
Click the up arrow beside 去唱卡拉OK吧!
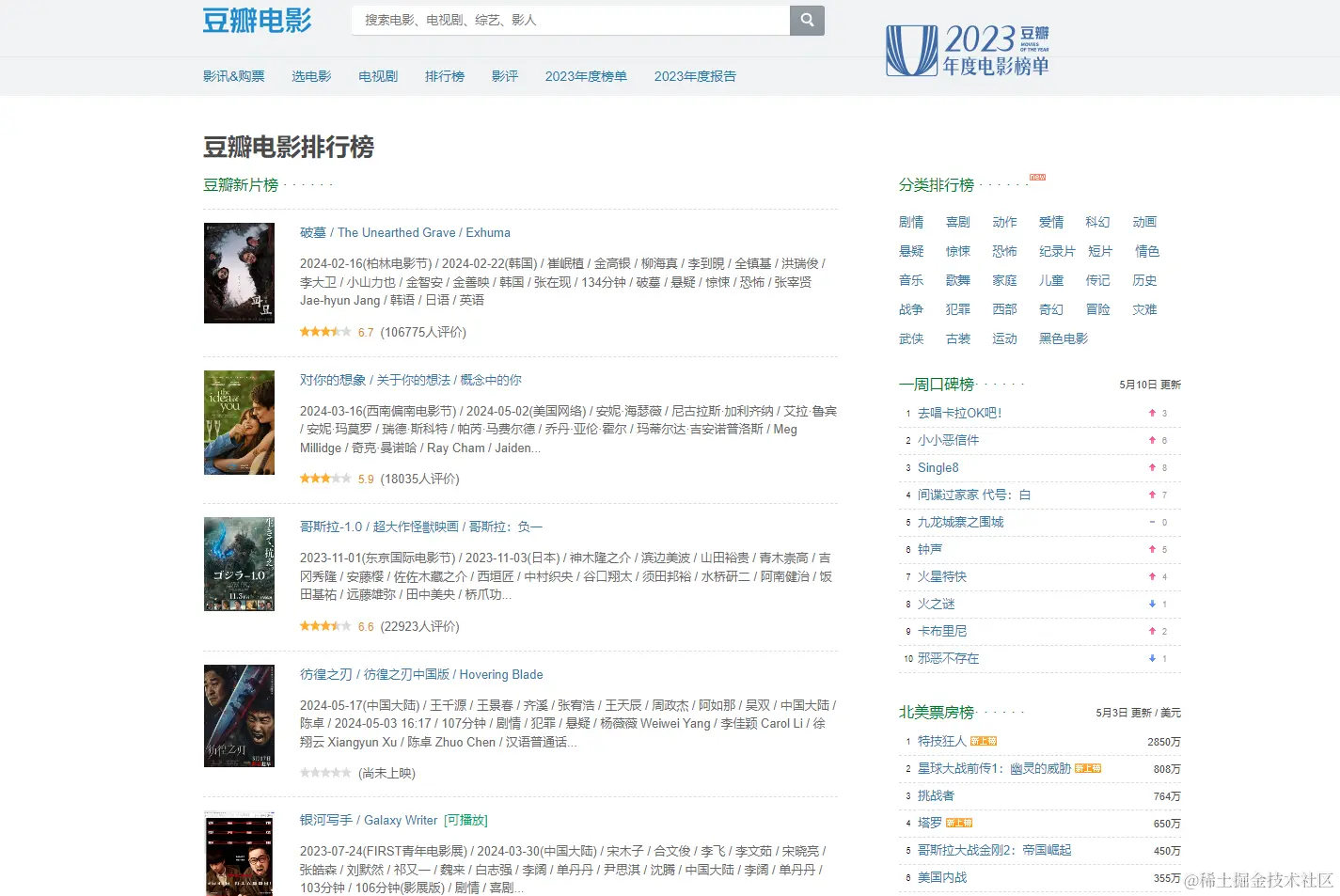(1152, 413)
